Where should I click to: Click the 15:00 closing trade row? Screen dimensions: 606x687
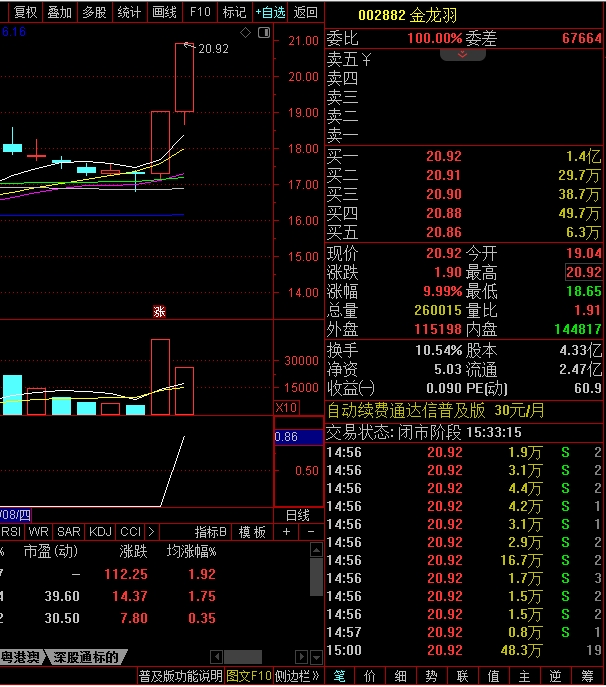coord(464,650)
